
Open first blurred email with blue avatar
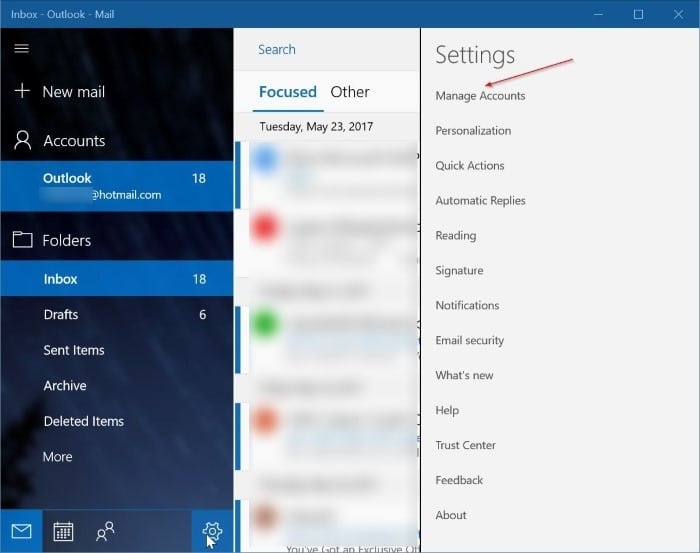pos(327,175)
